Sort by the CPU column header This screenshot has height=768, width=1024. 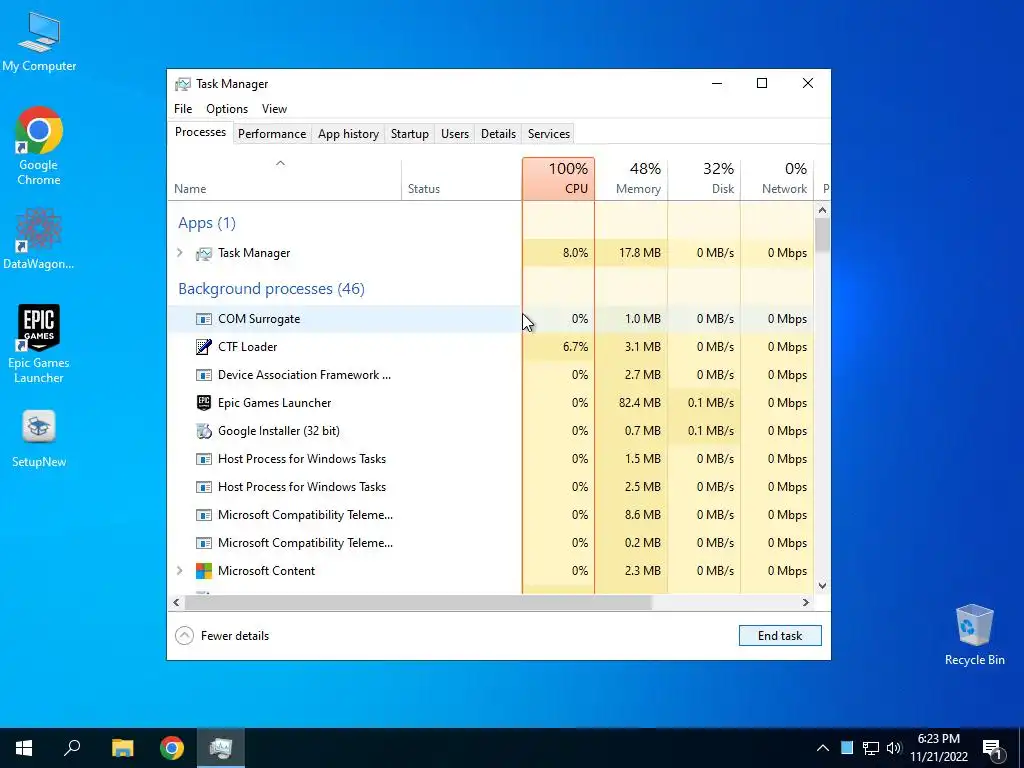tap(558, 179)
